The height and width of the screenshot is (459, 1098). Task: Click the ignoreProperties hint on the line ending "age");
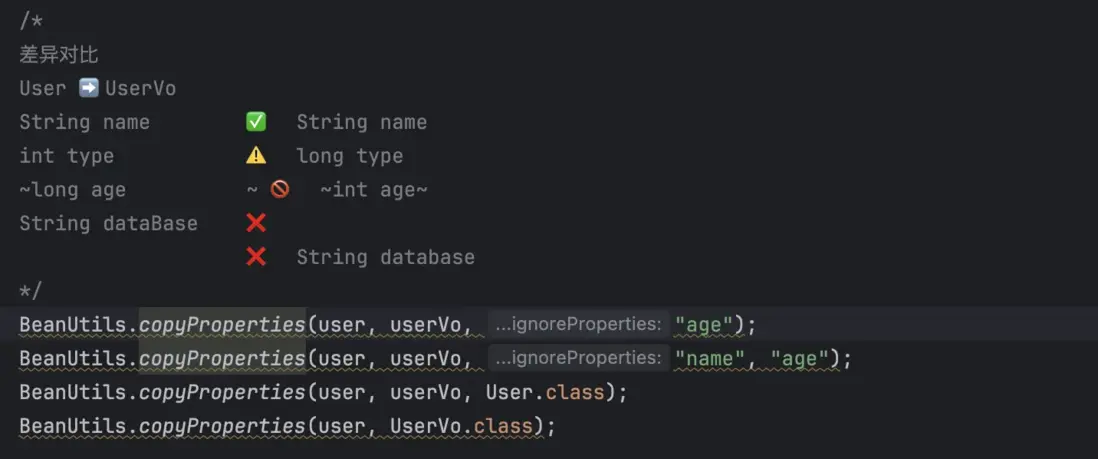tap(578, 324)
